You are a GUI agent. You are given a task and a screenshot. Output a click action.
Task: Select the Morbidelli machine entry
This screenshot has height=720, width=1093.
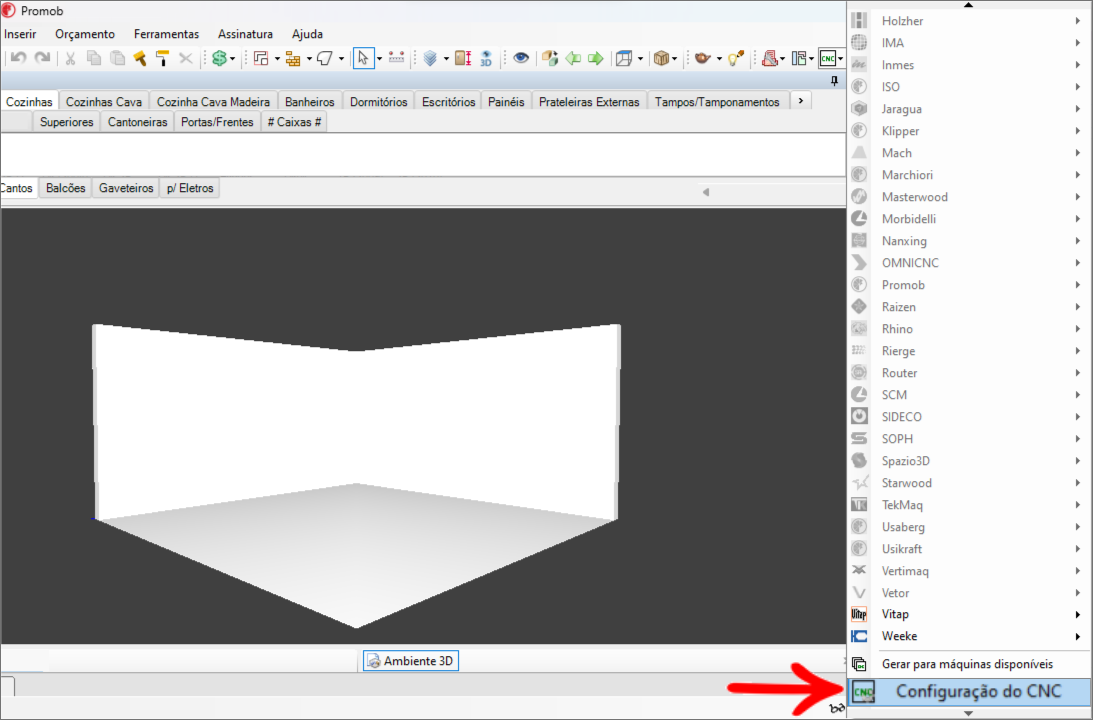pyautogui.click(x=970, y=219)
